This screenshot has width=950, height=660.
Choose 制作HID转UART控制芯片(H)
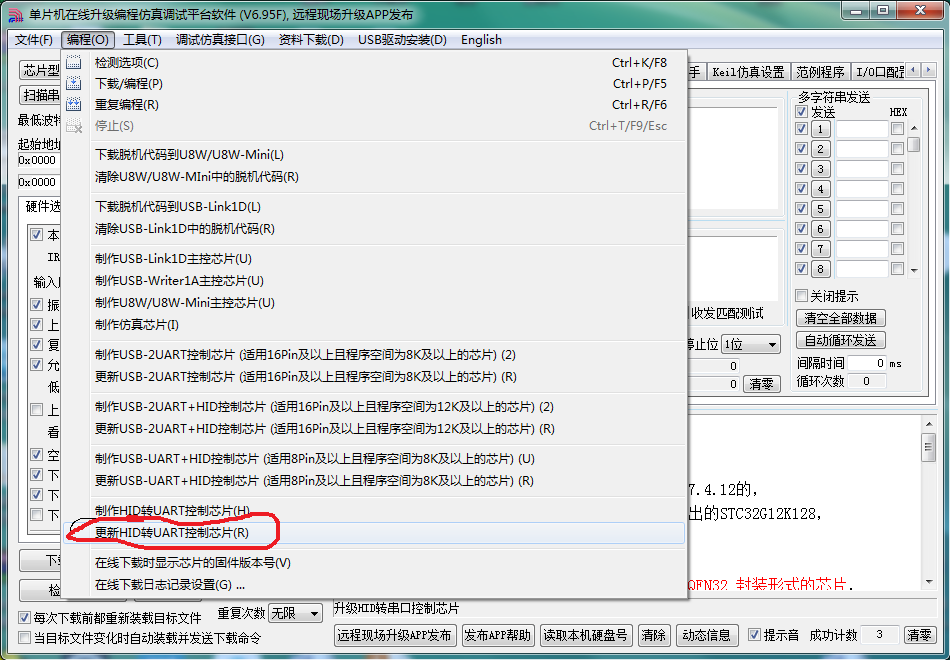(x=374, y=511)
